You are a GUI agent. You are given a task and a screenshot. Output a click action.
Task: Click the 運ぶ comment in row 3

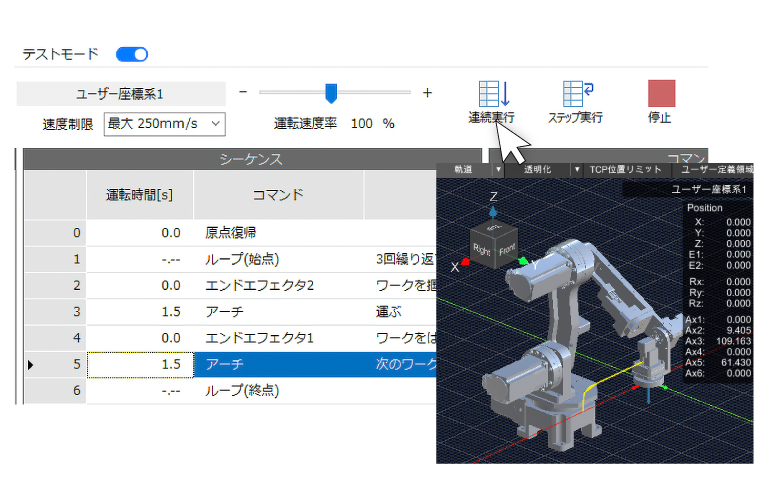[x=388, y=312]
